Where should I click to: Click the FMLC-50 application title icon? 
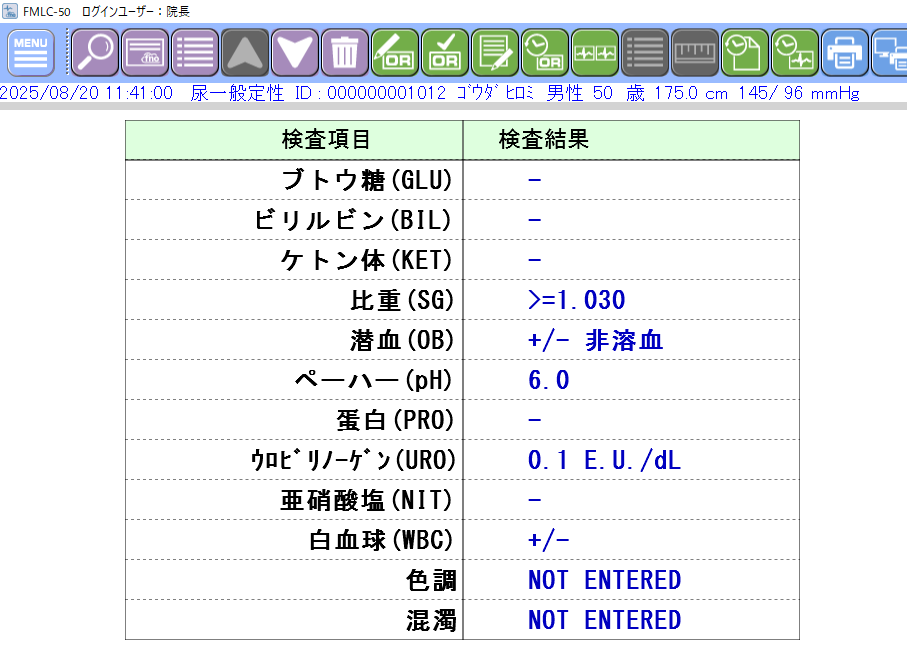tap(10, 11)
